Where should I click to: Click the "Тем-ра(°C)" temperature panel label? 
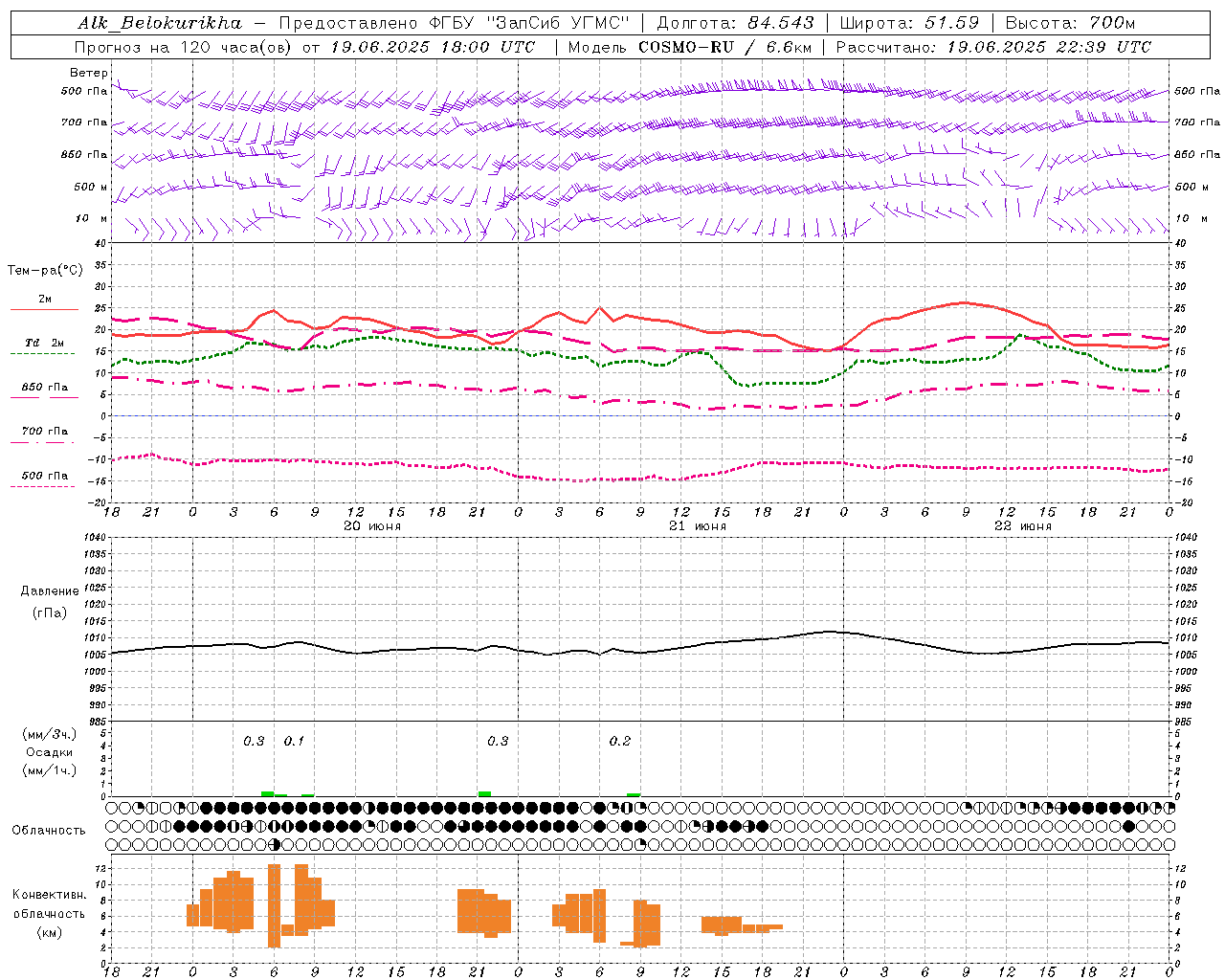[45, 271]
